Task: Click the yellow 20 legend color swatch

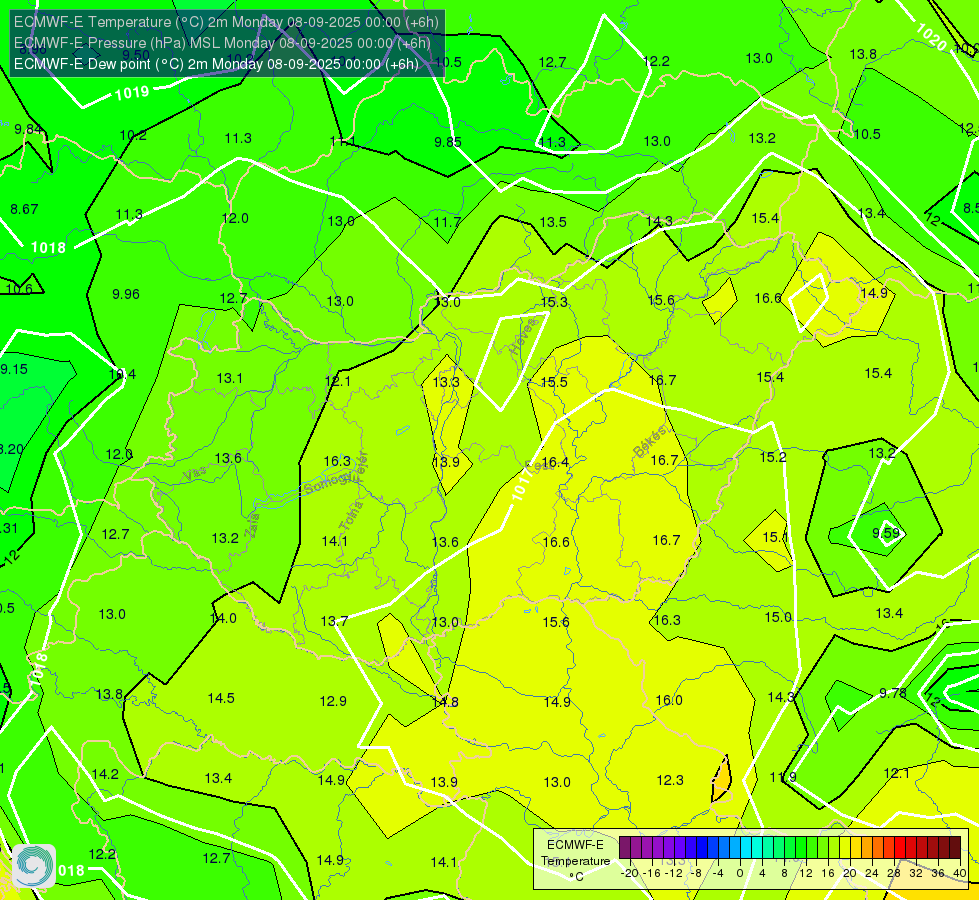Action: 845,848
